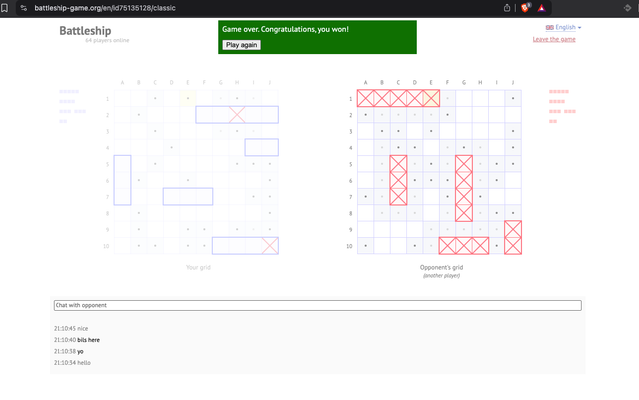Click the bookmark icon in browser toolbar
The height and width of the screenshot is (400, 639).
click(x=4, y=8)
